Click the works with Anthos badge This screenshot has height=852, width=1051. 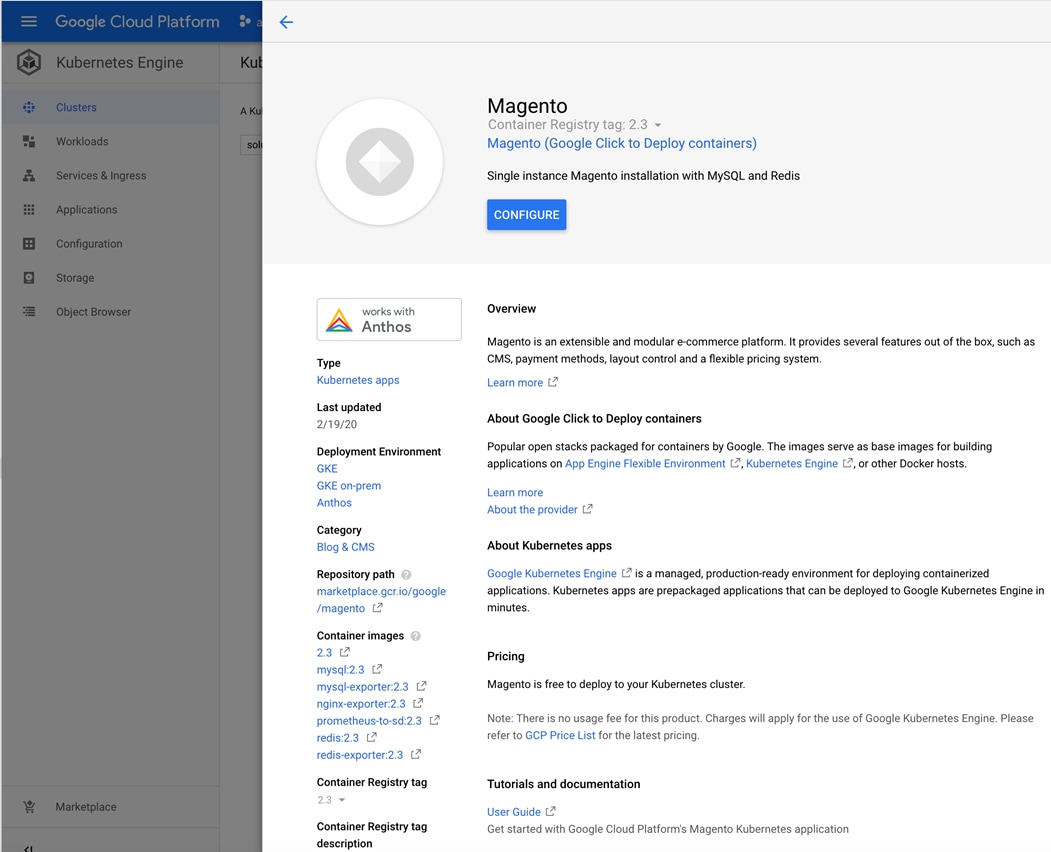point(389,319)
